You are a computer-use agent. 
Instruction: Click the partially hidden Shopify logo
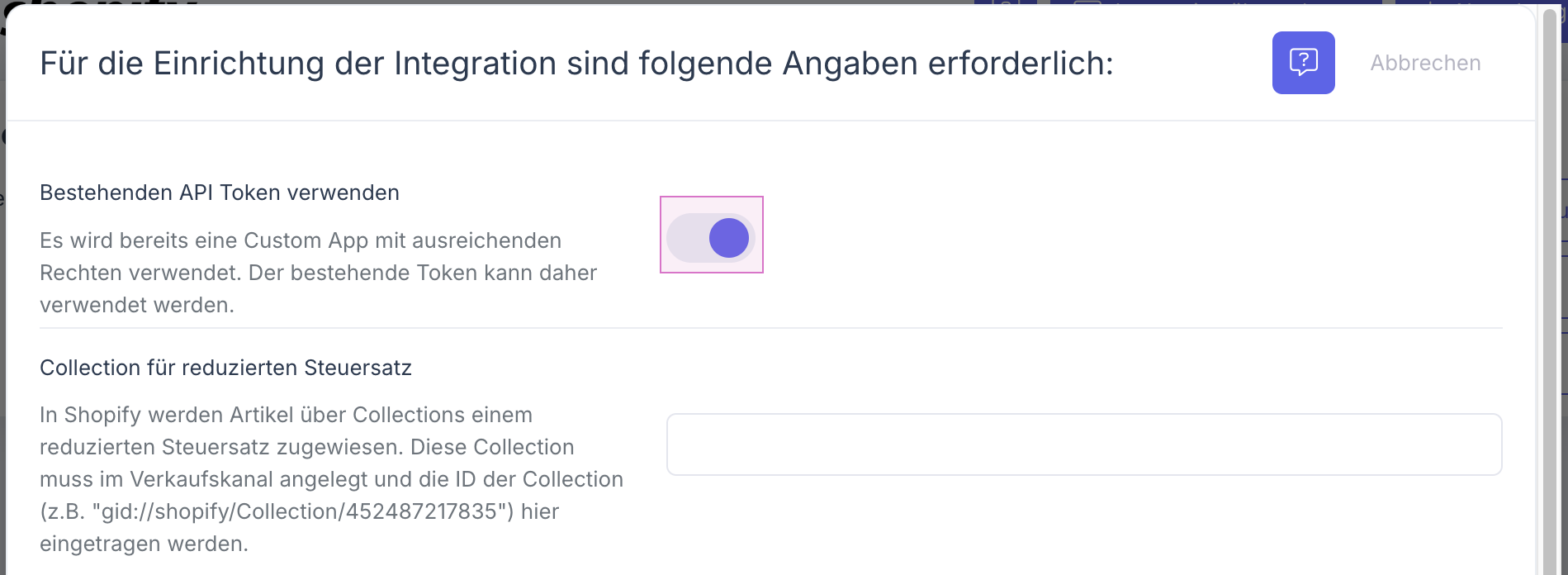tap(99, 8)
